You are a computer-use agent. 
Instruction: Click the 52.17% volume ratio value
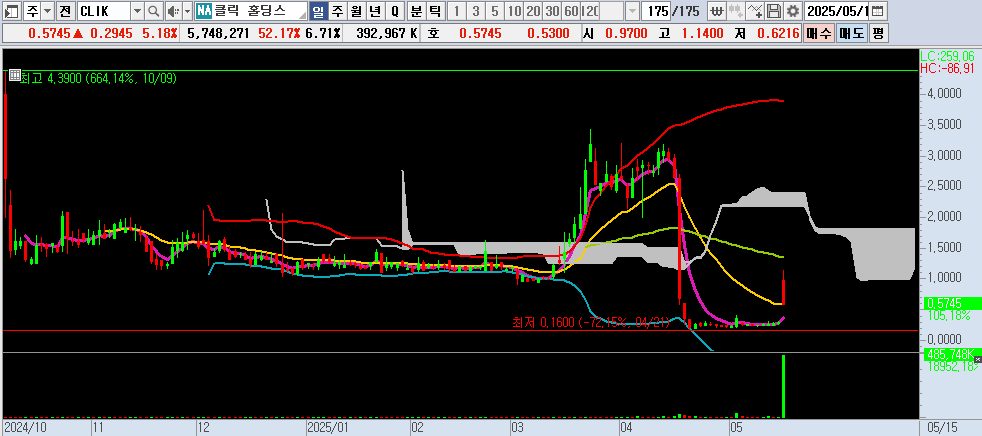pyautogui.click(x=279, y=33)
